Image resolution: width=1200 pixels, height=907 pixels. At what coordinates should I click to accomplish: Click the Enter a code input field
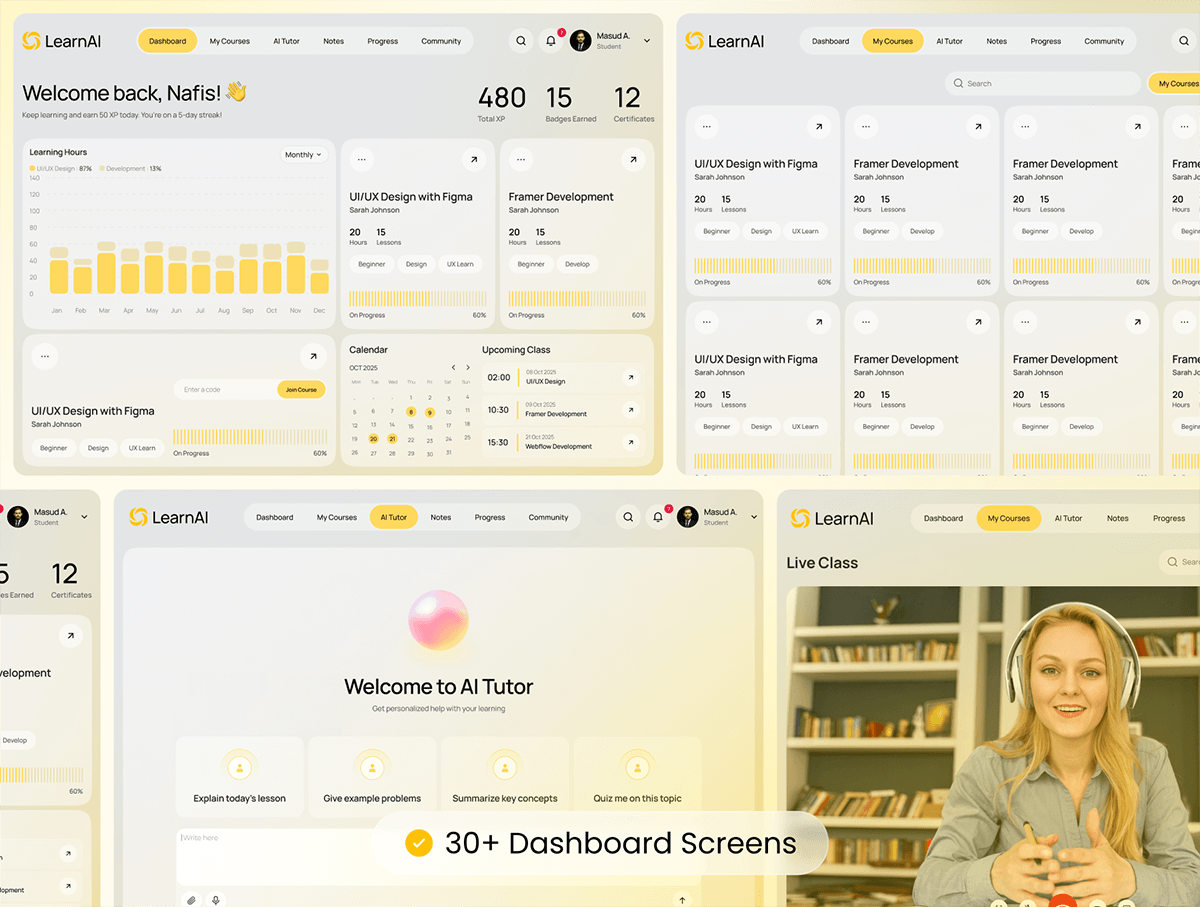(x=225, y=389)
